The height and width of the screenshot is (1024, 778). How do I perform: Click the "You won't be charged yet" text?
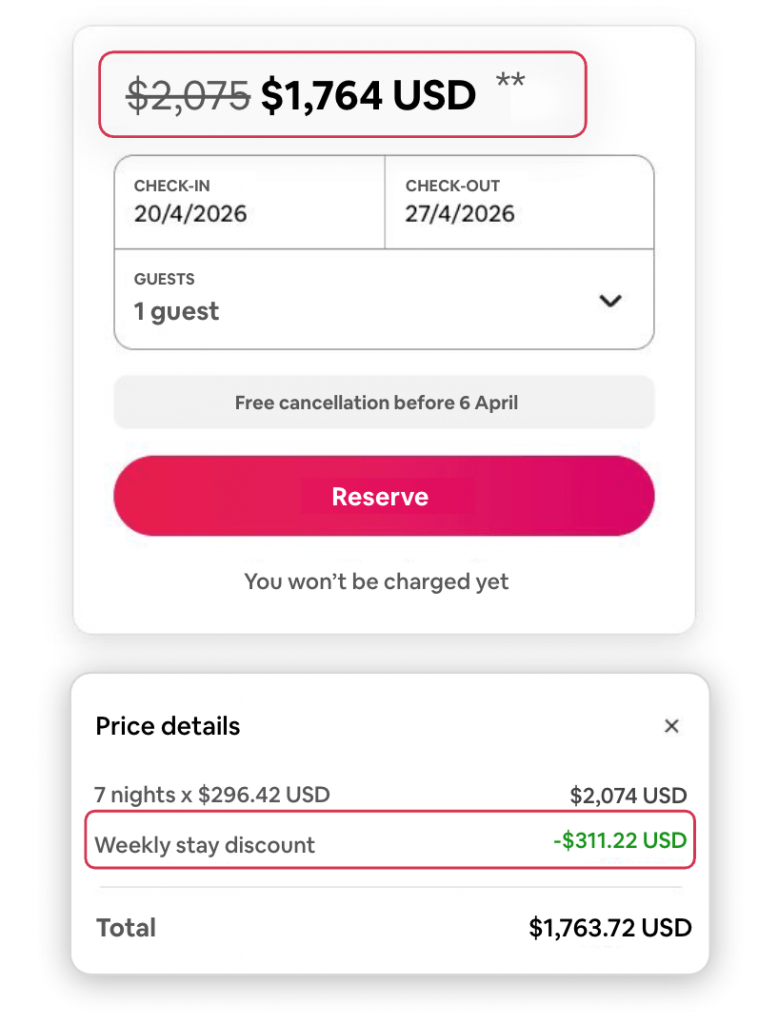(377, 582)
